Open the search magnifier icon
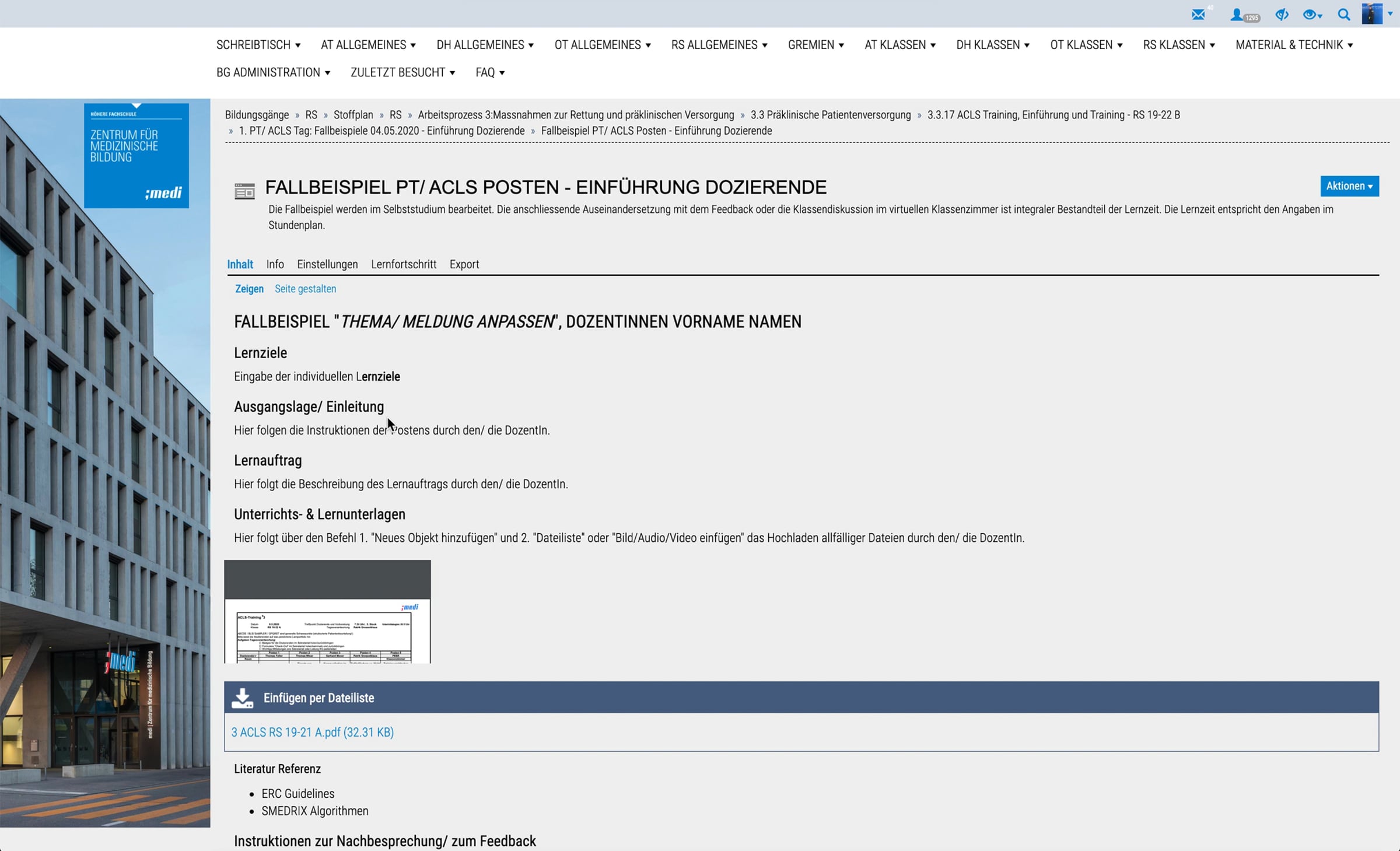Image resolution: width=1400 pixels, height=851 pixels. coord(1343,15)
